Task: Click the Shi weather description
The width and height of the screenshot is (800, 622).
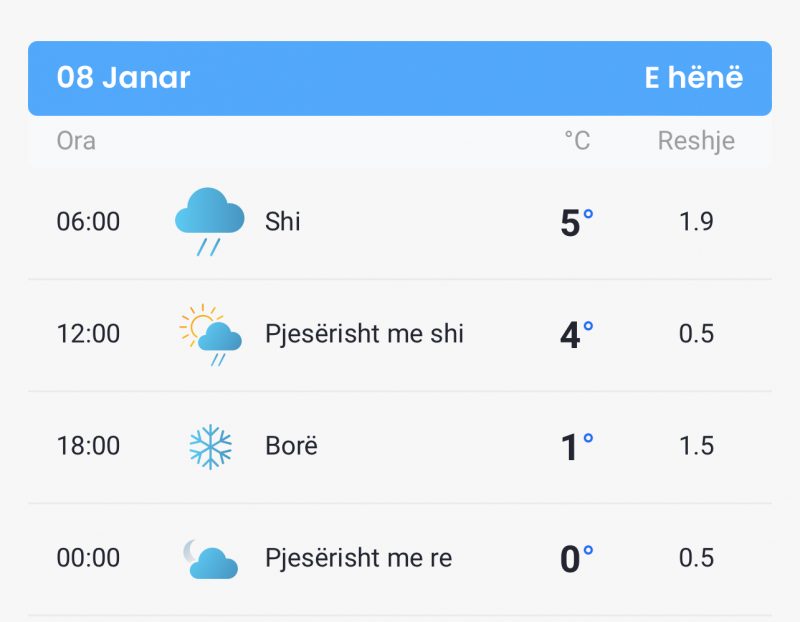Action: click(283, 221)
